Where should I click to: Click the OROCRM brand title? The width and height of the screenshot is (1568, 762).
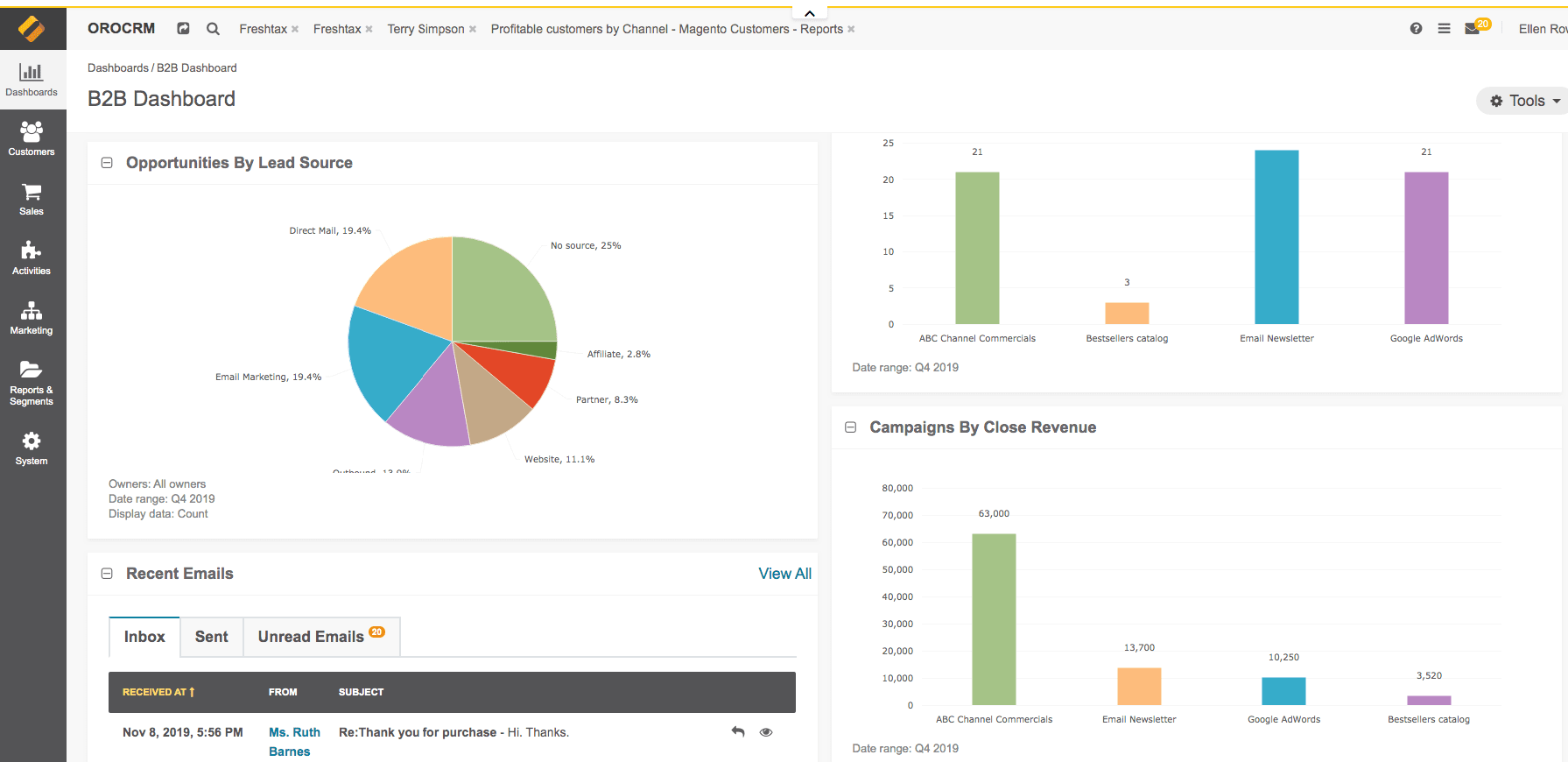pos(121,28)
